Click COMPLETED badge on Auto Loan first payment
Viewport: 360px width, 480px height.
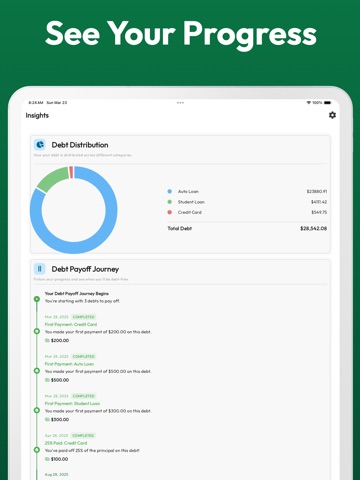pos(84,356)
